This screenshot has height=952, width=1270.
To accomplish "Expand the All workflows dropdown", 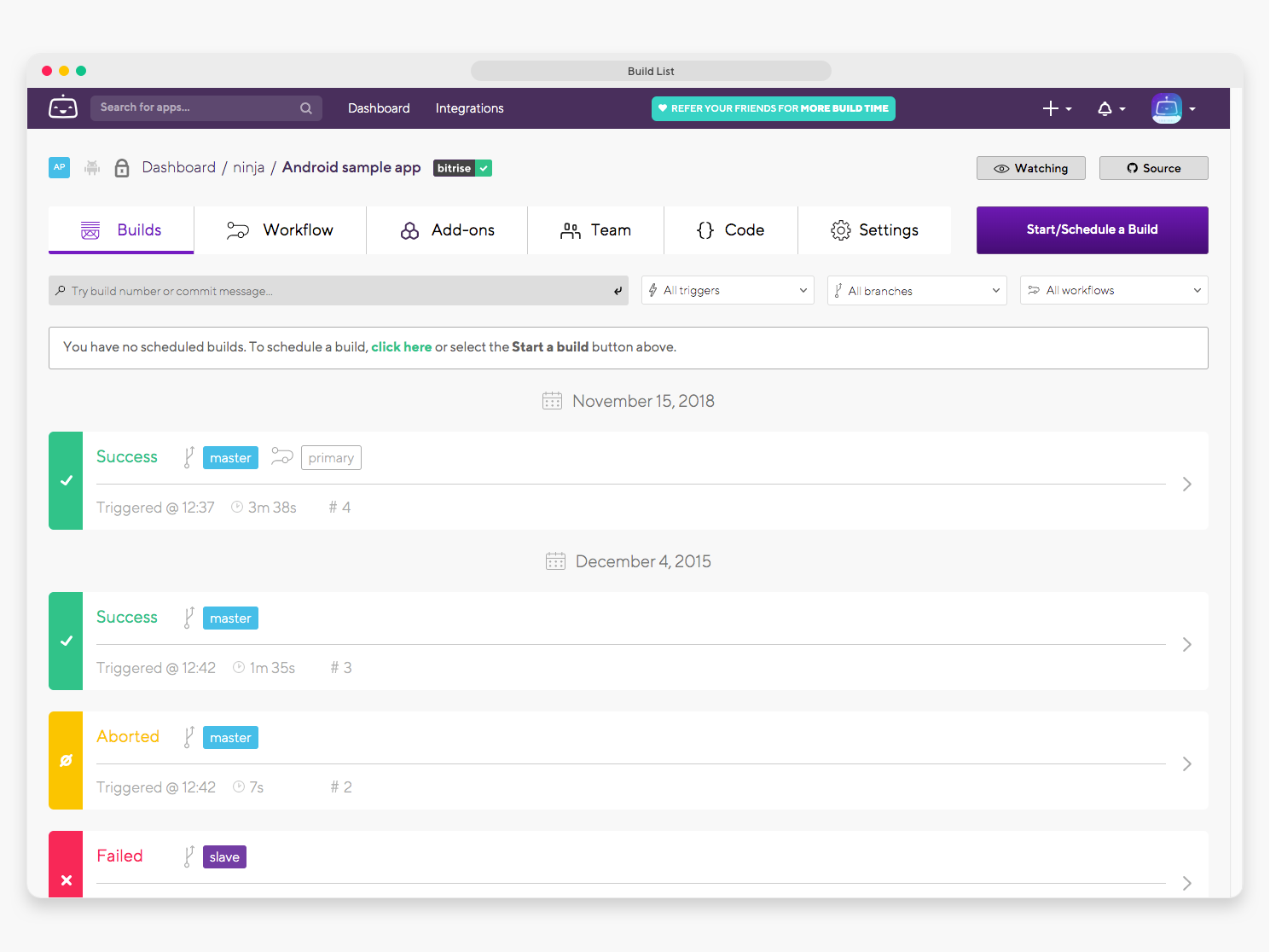I will (x=1113, y=291).
